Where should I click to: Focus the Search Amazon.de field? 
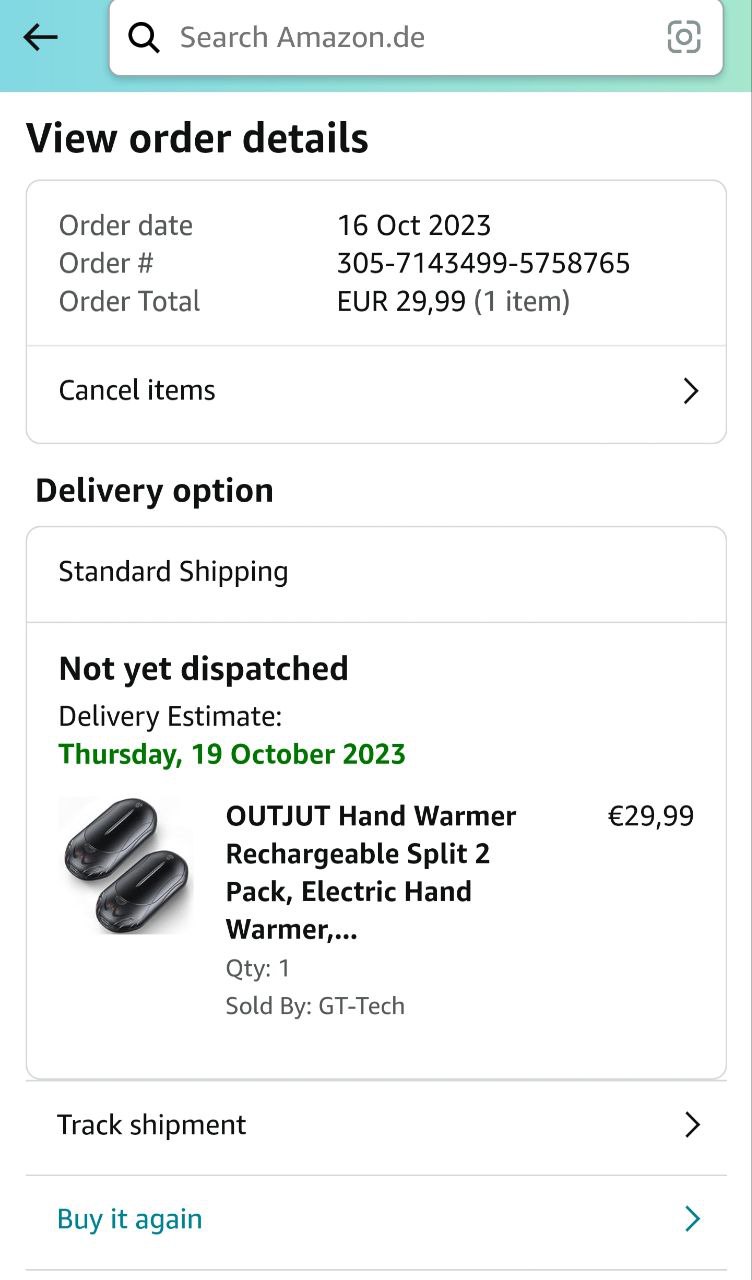400,38
